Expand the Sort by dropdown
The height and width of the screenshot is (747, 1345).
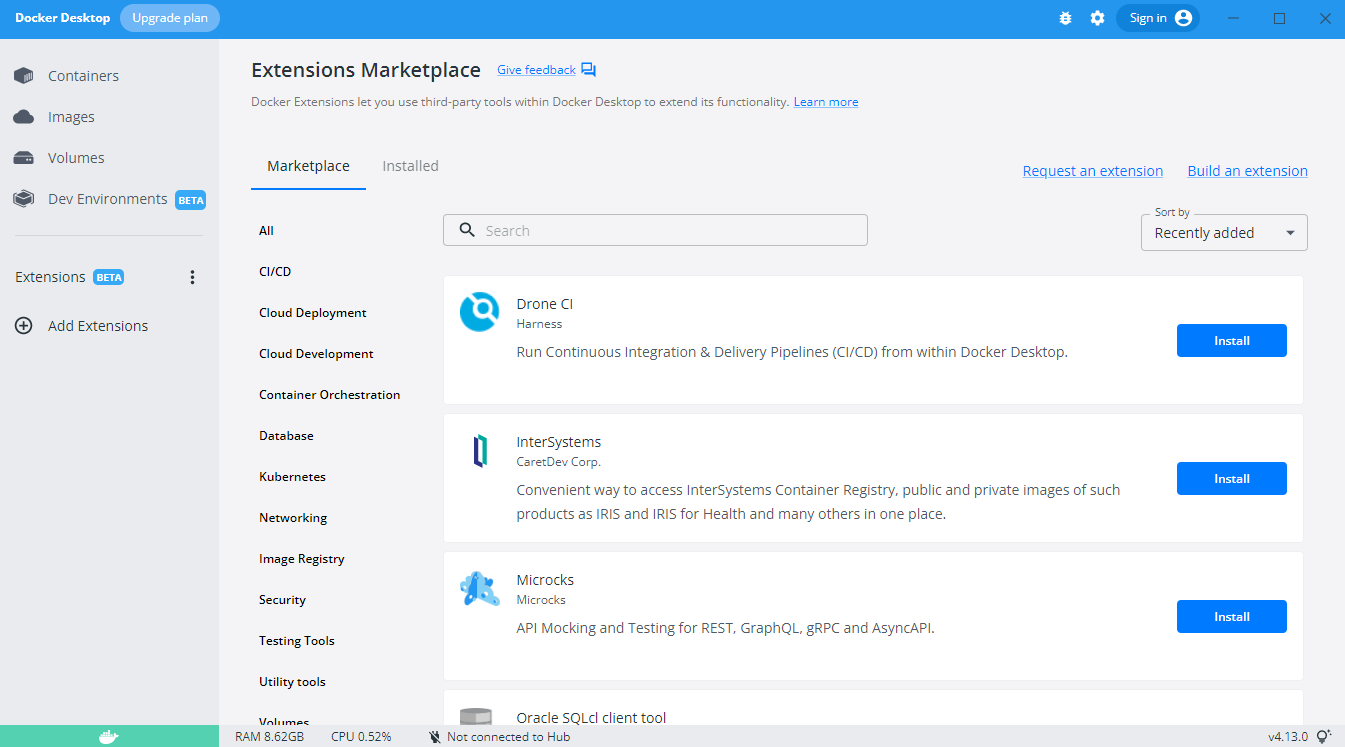1224,233
